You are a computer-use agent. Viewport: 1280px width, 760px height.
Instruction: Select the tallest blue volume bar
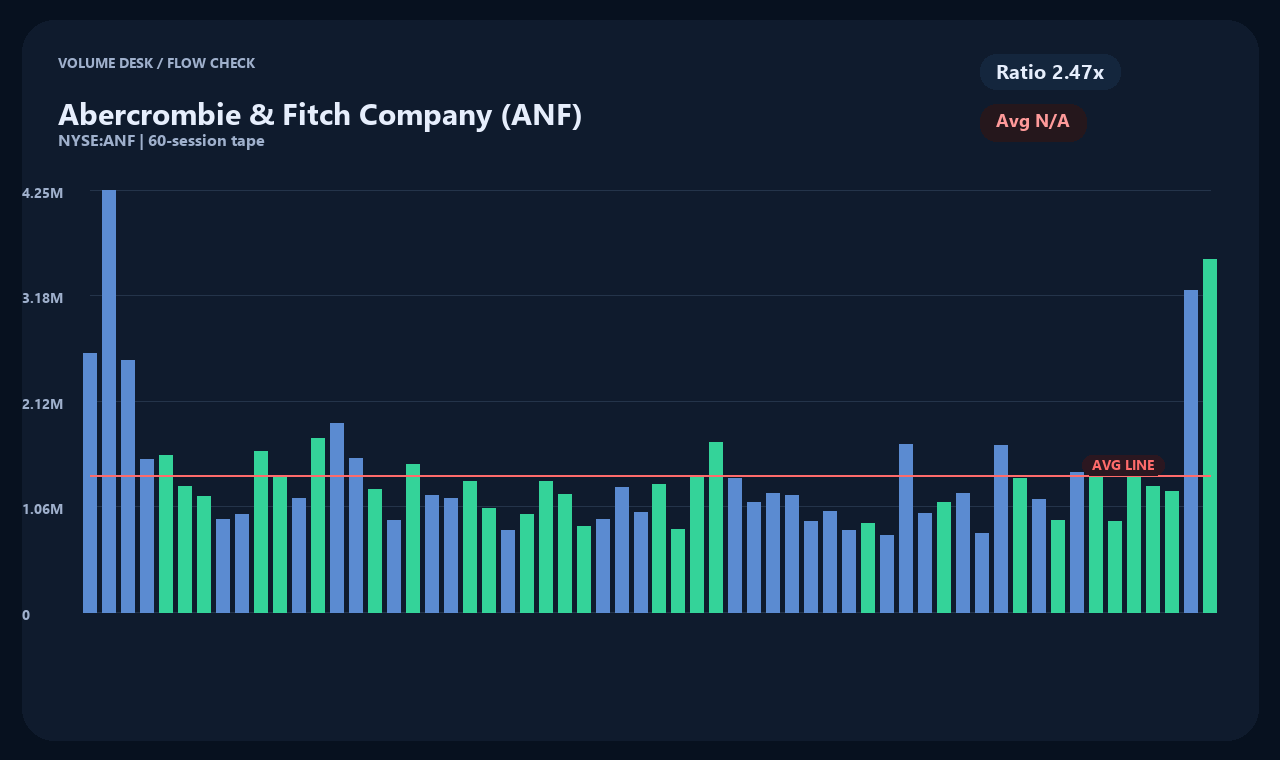click(x=109, y=401)
